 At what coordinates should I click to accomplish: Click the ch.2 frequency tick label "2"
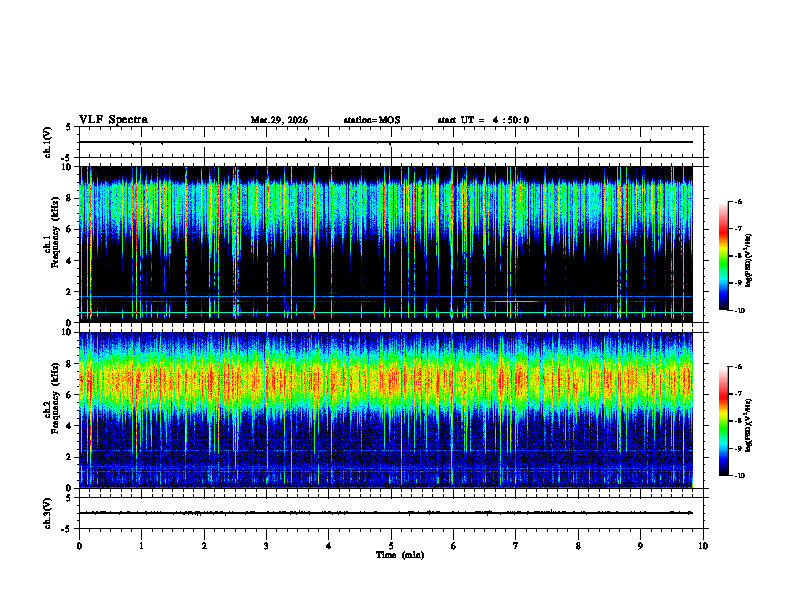(70, 457)
